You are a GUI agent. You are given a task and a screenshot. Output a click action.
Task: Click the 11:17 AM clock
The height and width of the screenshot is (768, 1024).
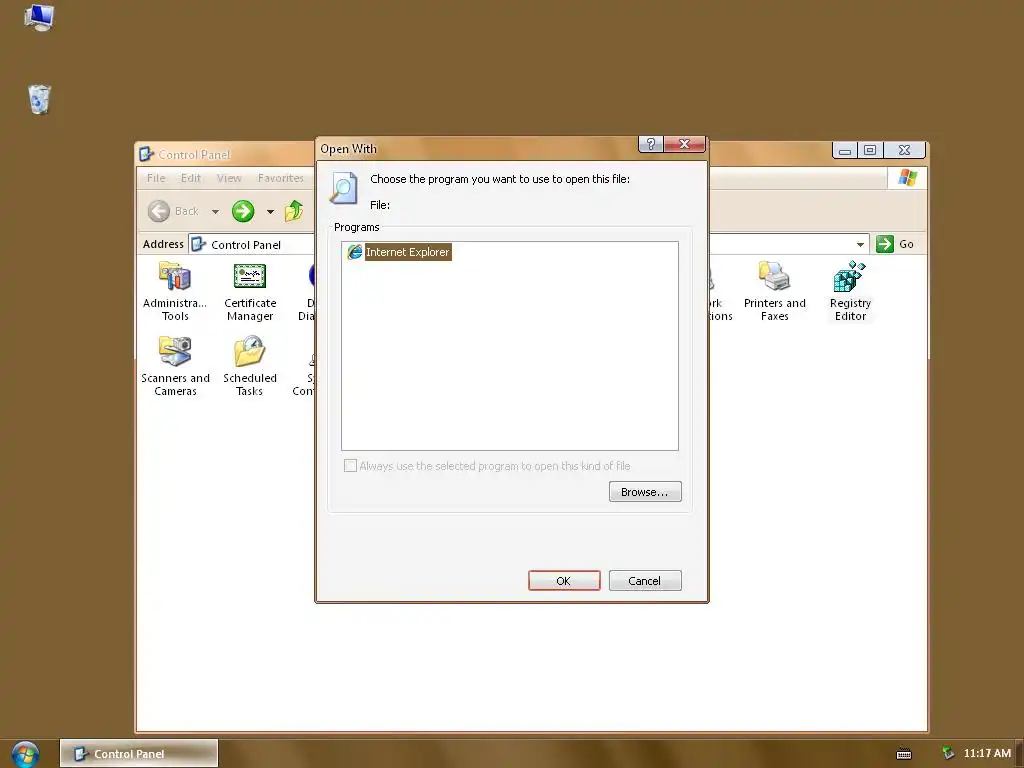987,754
